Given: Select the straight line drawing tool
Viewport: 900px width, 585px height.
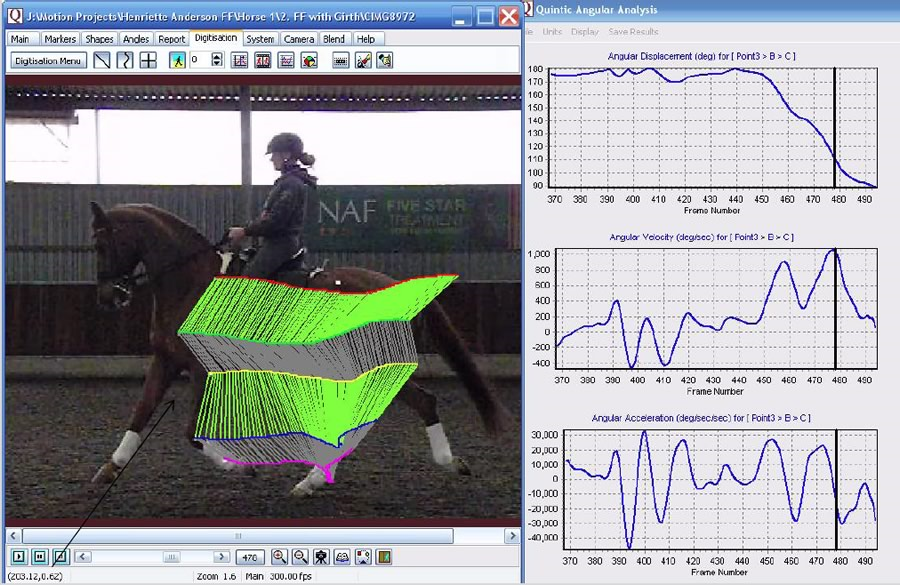Looking at the screenshot, I should pos(102,61).
